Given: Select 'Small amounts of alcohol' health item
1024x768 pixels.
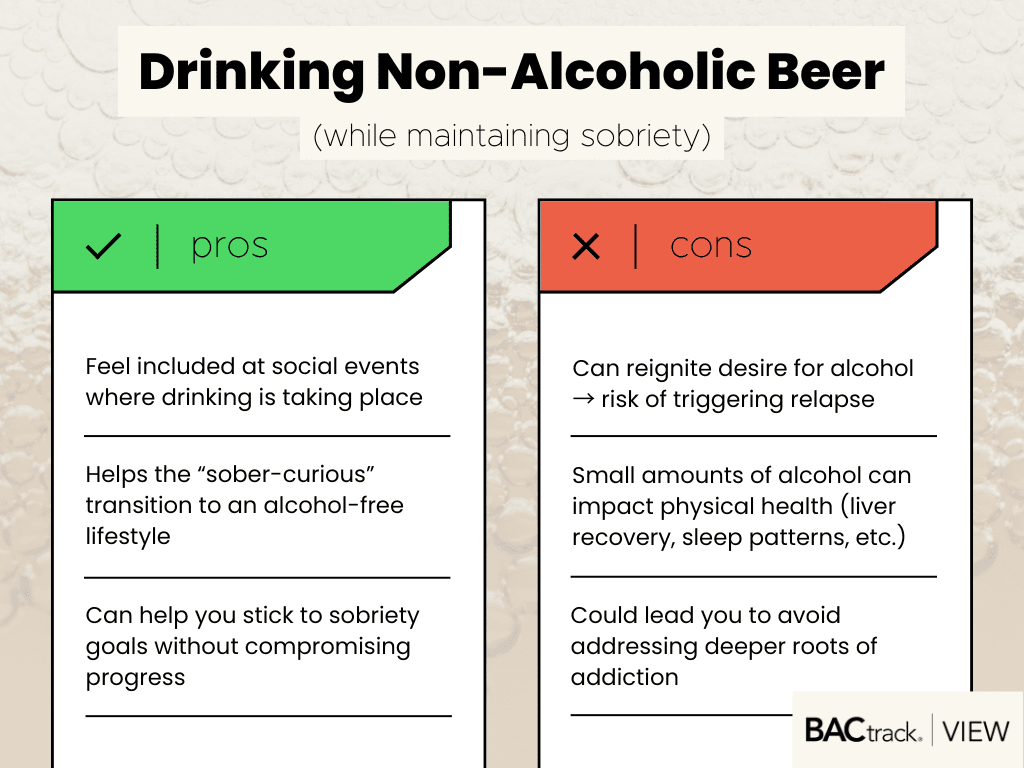Looking at the screenshot, I should pos(740,506).
